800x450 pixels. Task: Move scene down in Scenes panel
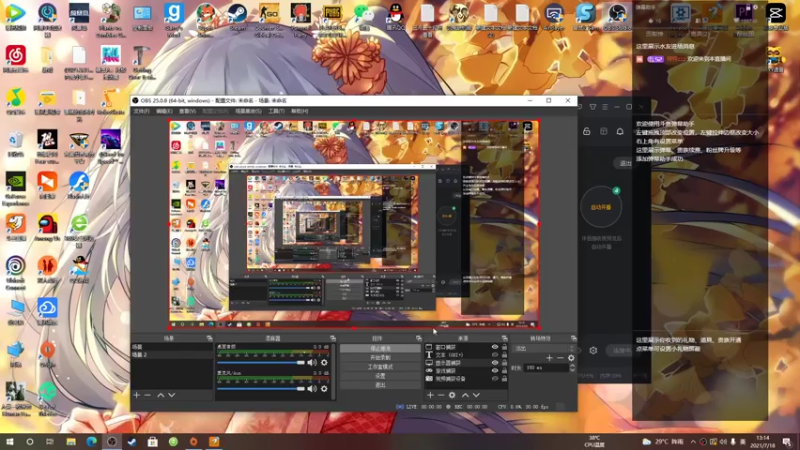click(x=171, y=395)
